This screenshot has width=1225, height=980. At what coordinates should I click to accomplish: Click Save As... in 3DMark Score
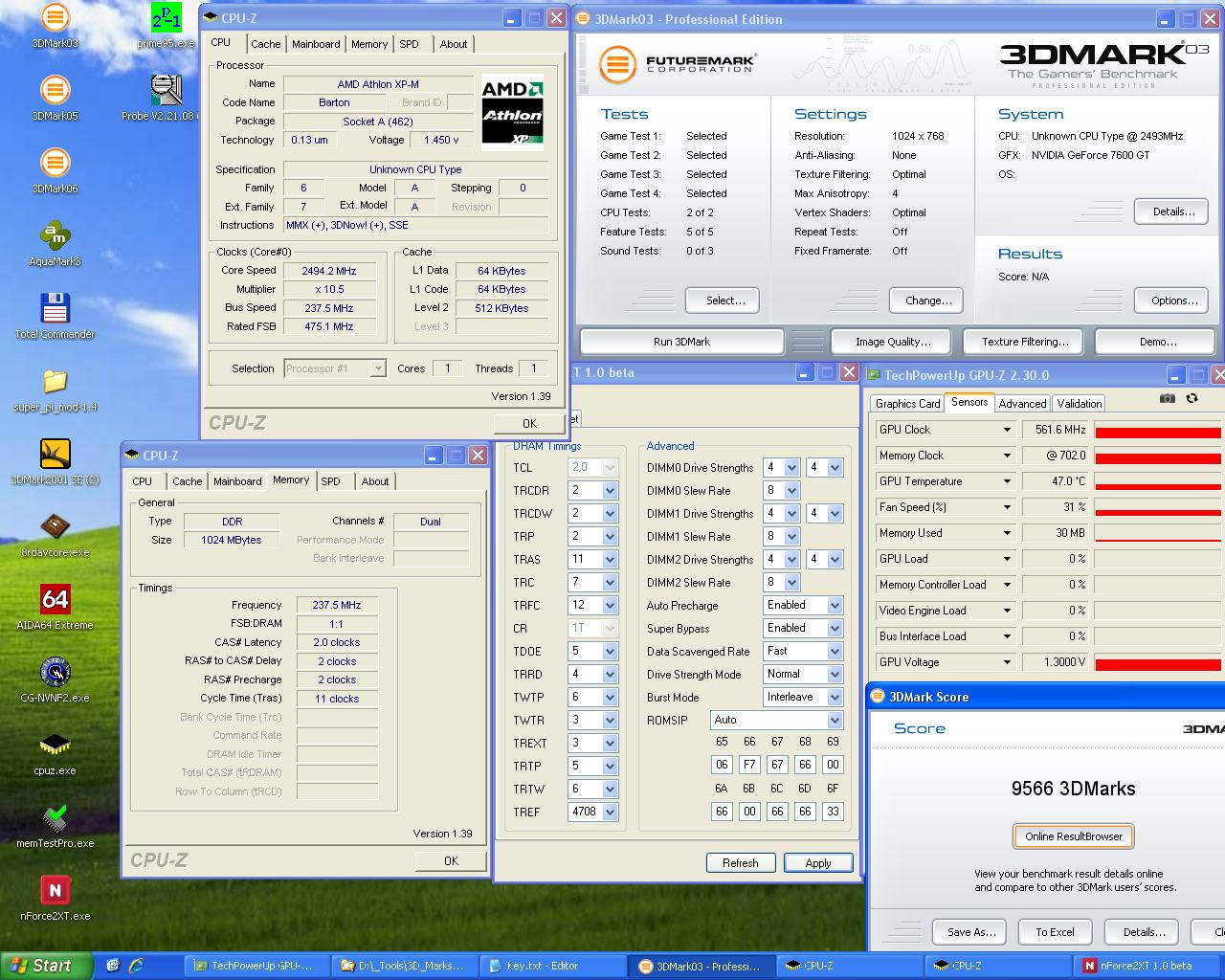(971, 931)
